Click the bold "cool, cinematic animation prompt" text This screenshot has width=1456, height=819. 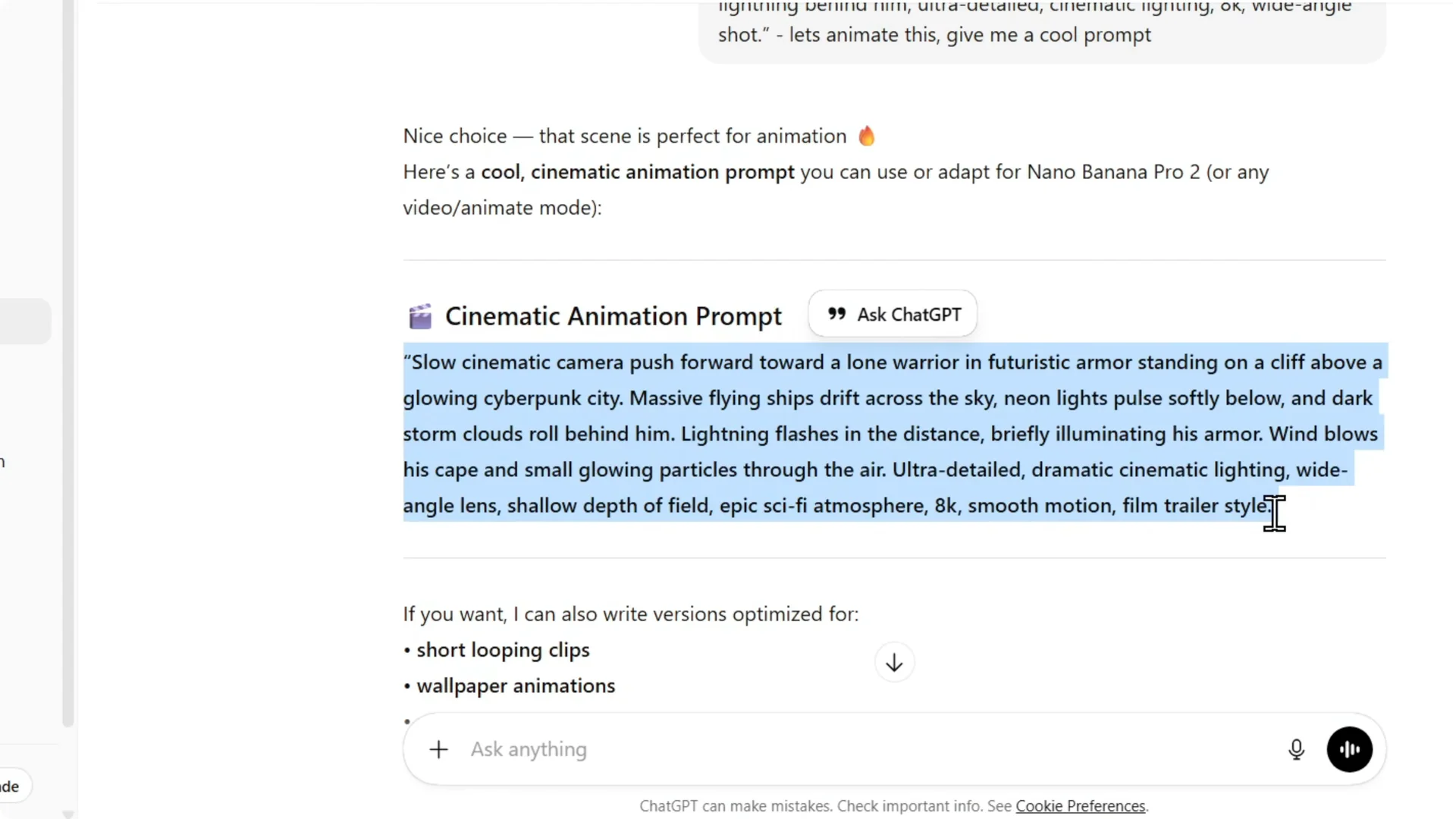638,172
